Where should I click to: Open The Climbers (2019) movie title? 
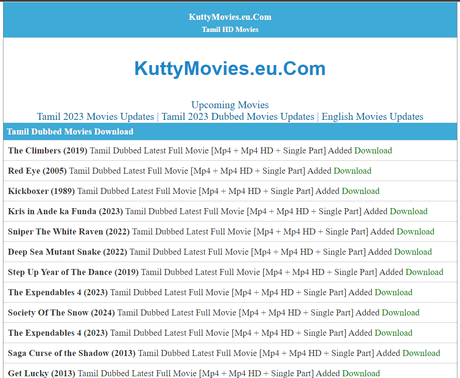[48, 151]
